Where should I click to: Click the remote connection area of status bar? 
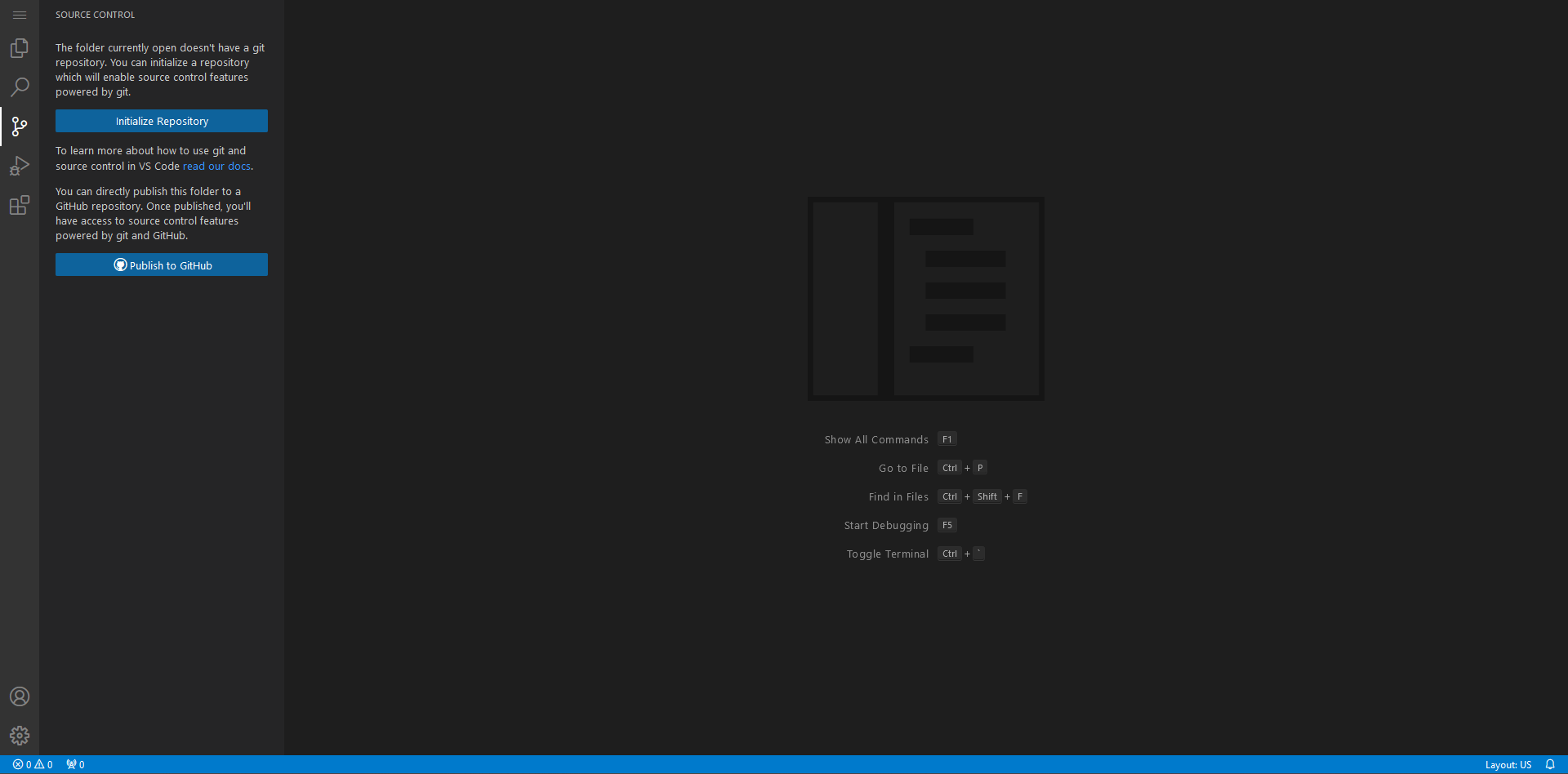pyautogui.click(x=7, y=764)
